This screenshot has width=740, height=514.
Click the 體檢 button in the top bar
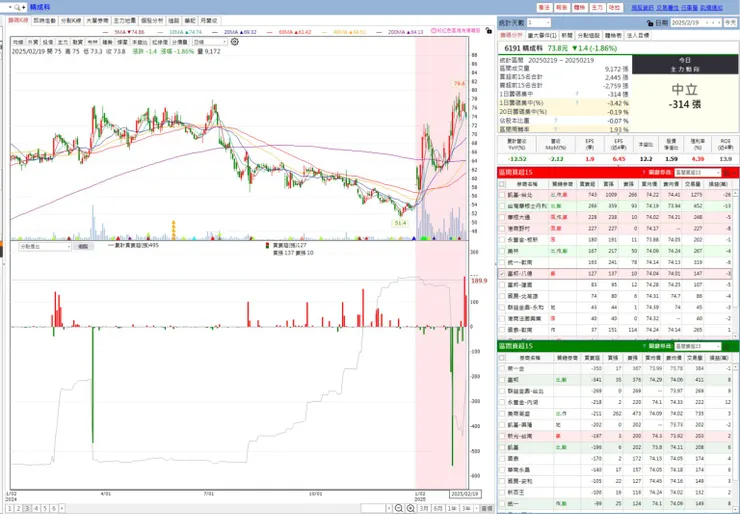pos(579,8)
